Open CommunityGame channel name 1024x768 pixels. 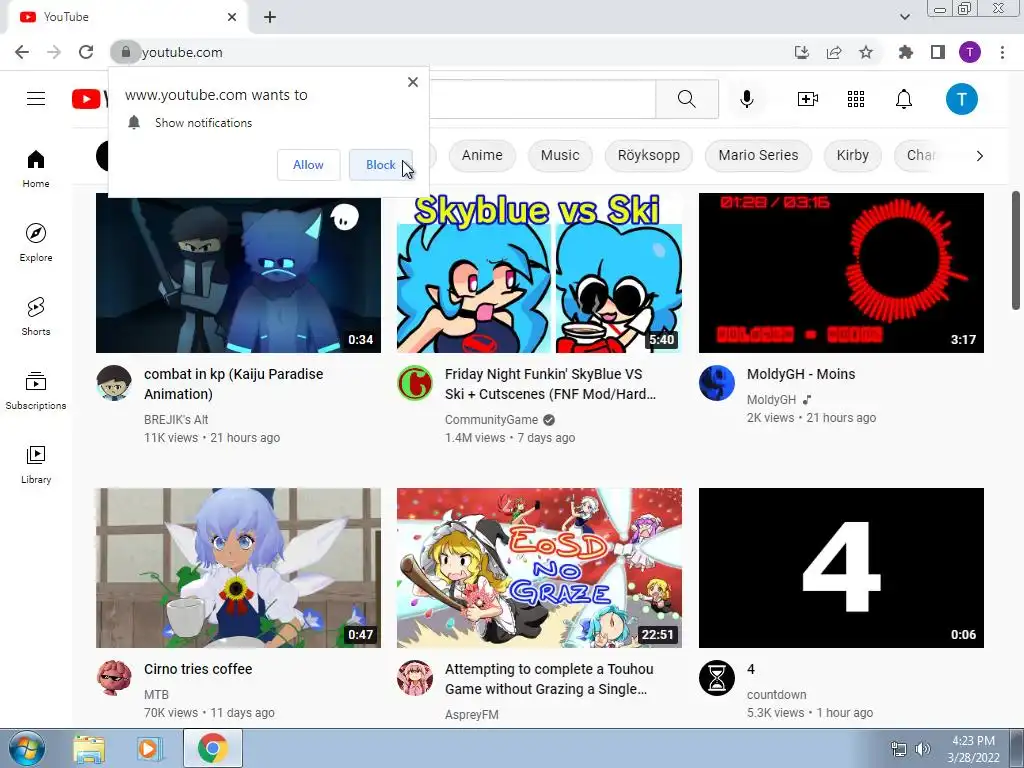pos(491,420)
